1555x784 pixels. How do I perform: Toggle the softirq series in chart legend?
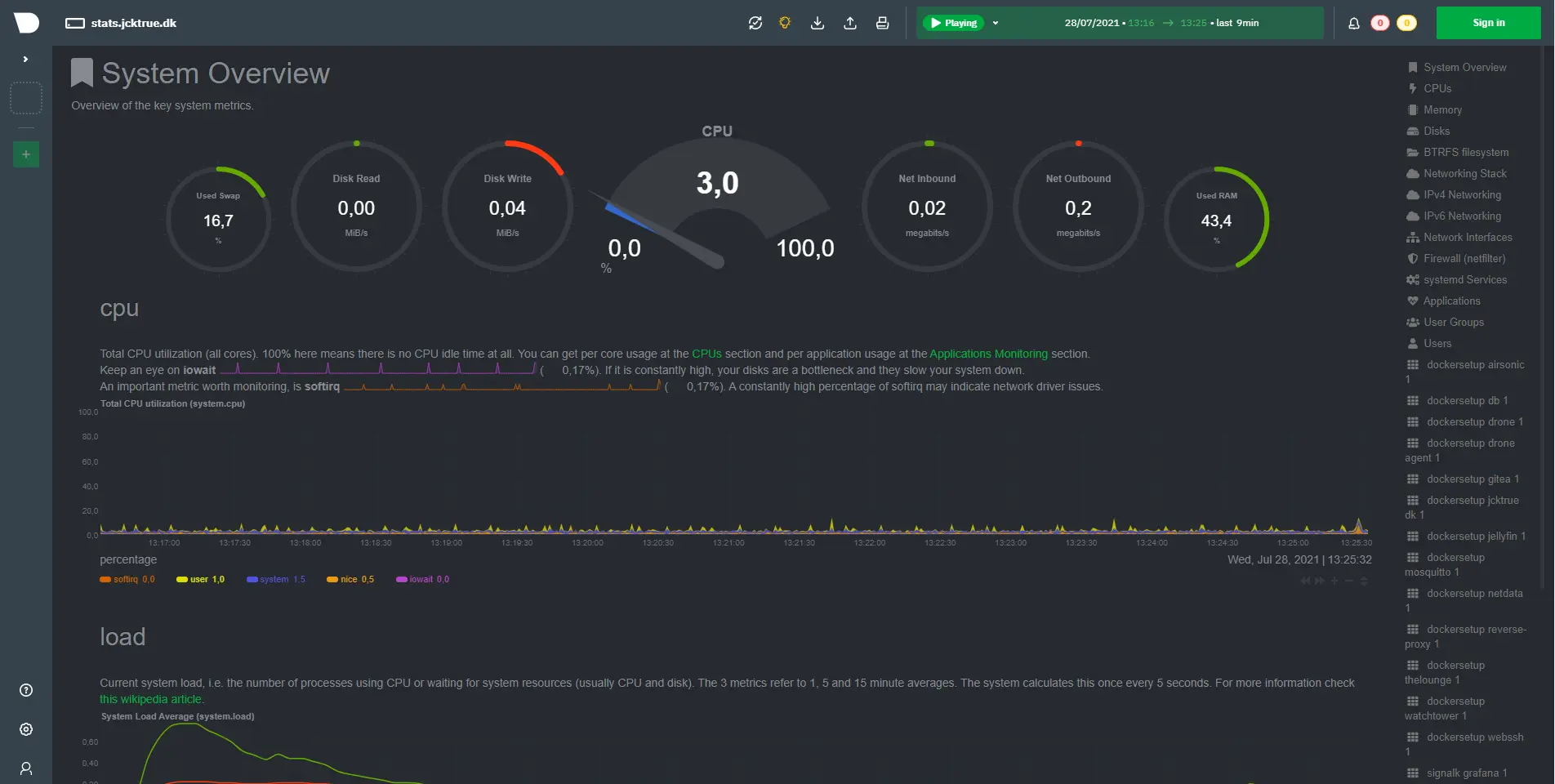(126, 580)
